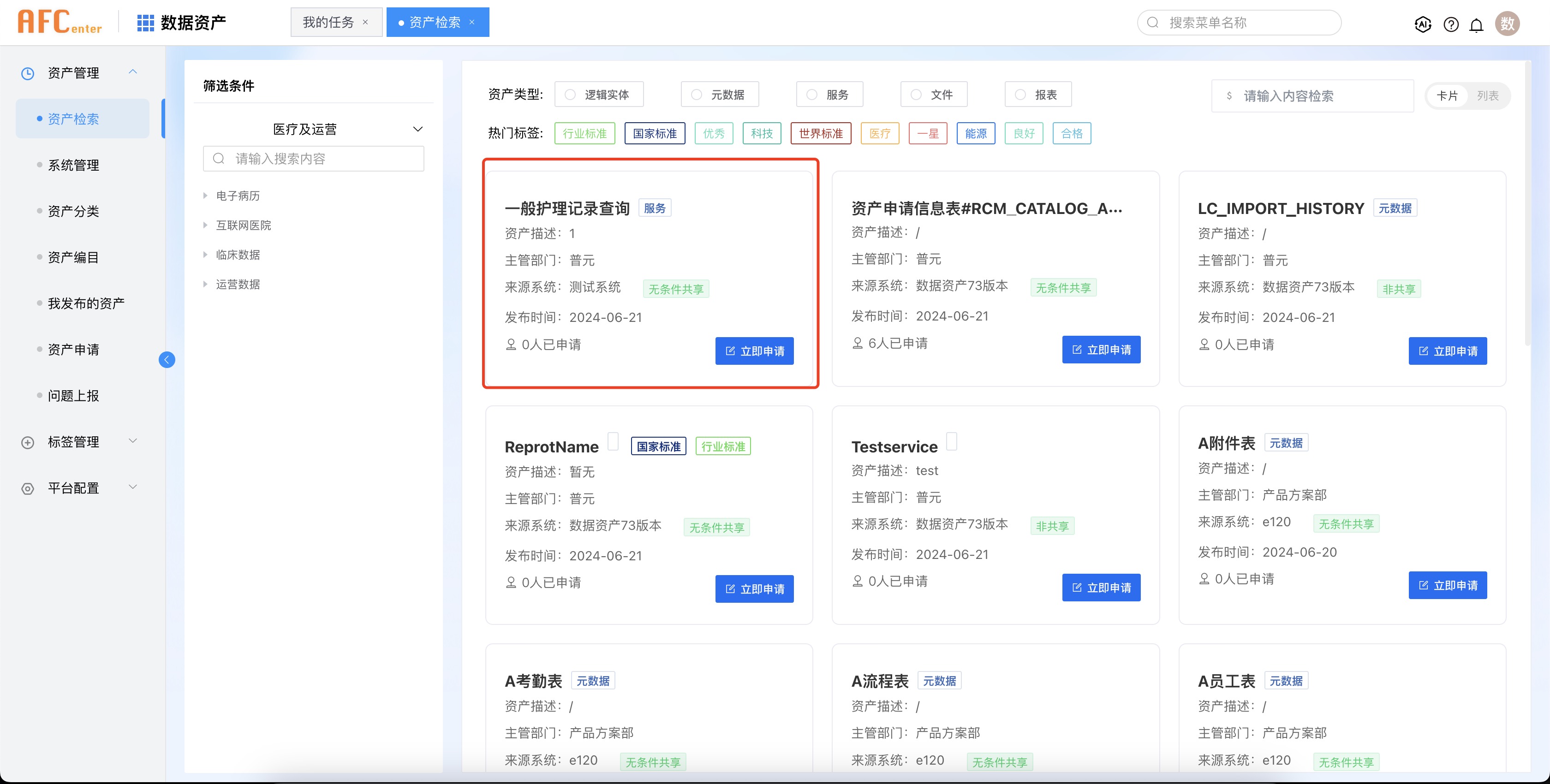Open the notification bell
Screen dimensions: 1550x784
click(1477, 24)
